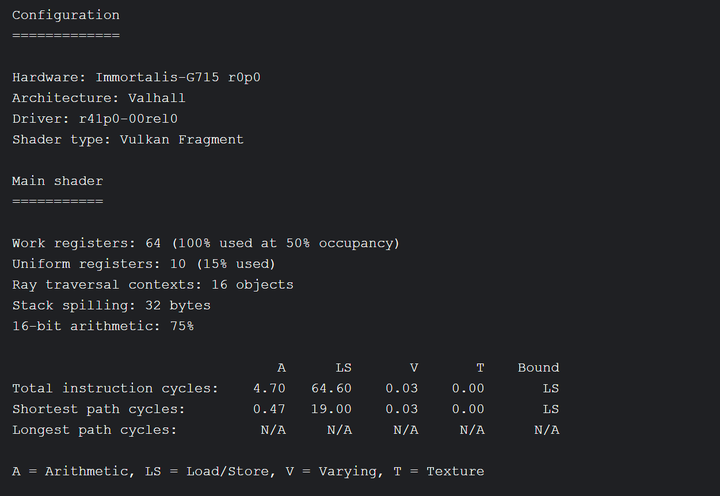Screen dimensions: 720x496
Task: Click the shortest path arithmetic value 0.47
Action: [269, 409]
